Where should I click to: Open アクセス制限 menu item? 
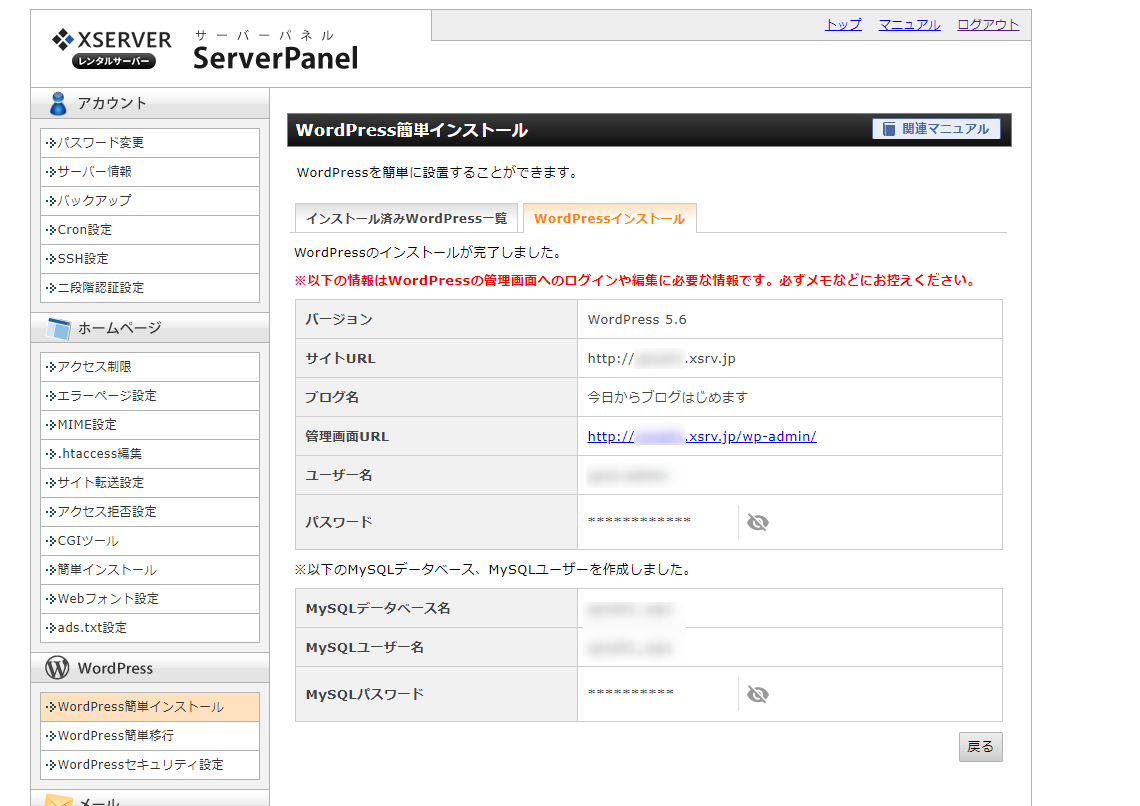pyautogui.click(x=150, y=366)
